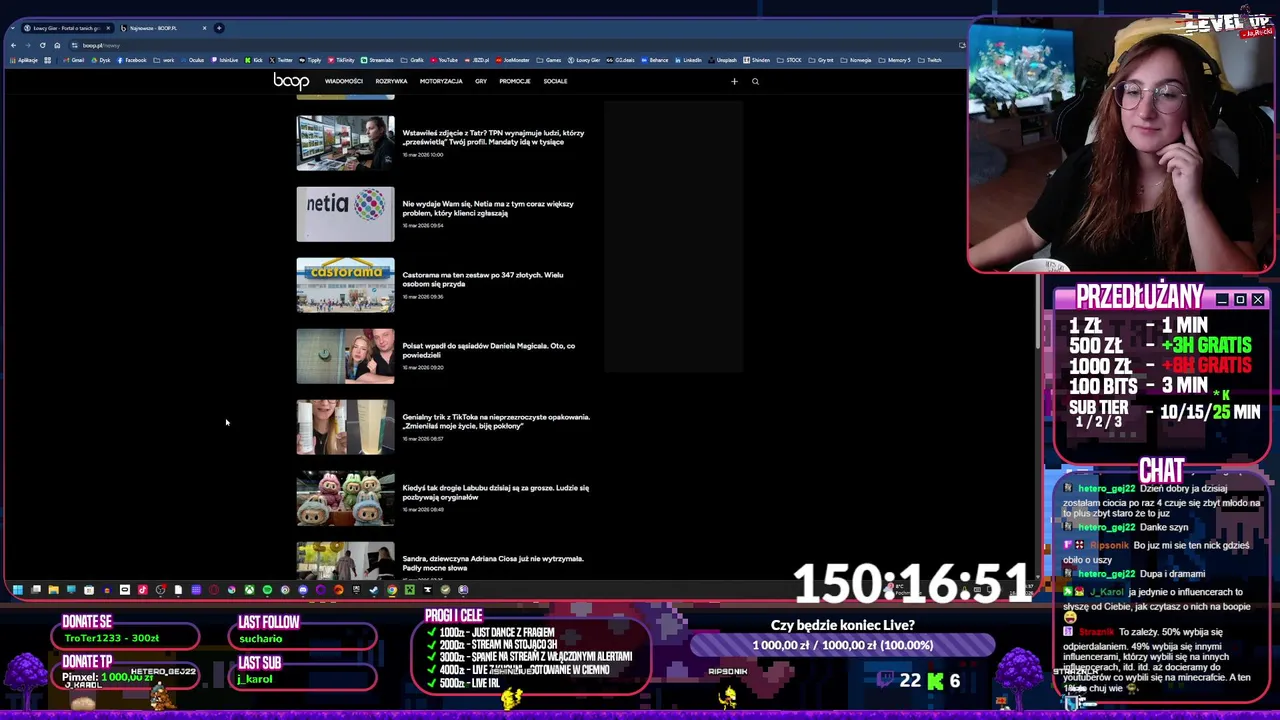Close the Najnowsze BOOP.PL tab
This screenshot has width=1280, height=720.
[x=204, y=28]
